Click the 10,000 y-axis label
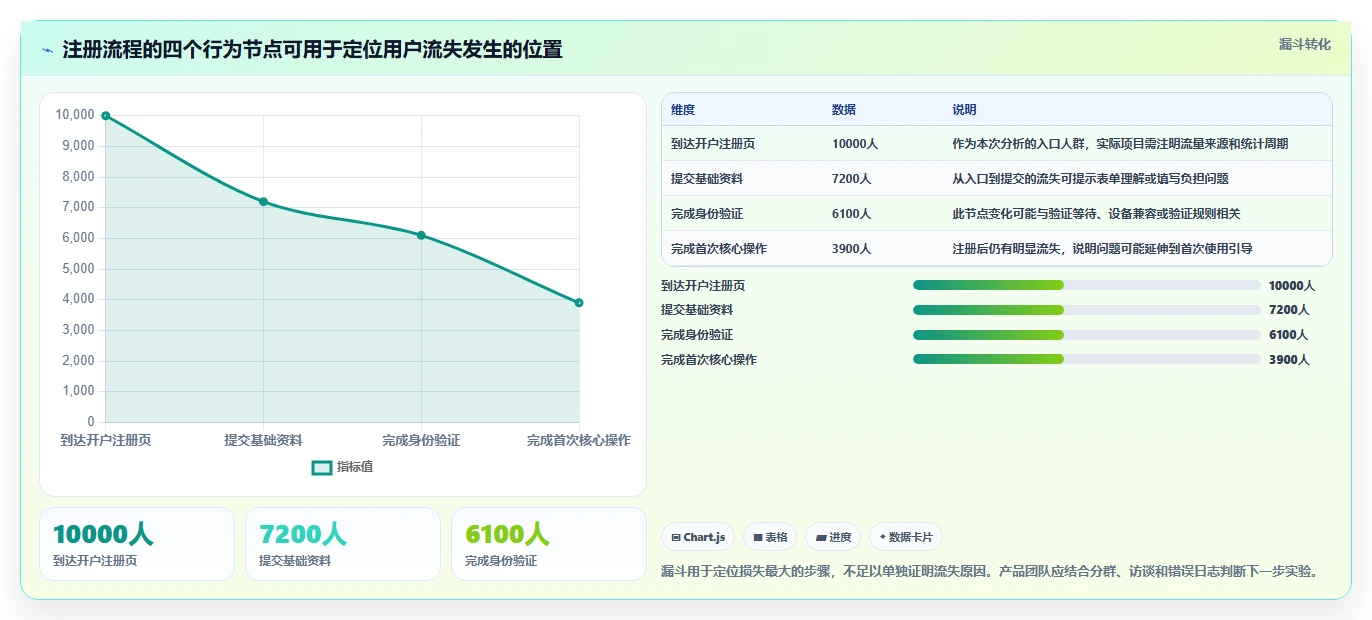1372x620 pixels. click(x=75, y=116)
